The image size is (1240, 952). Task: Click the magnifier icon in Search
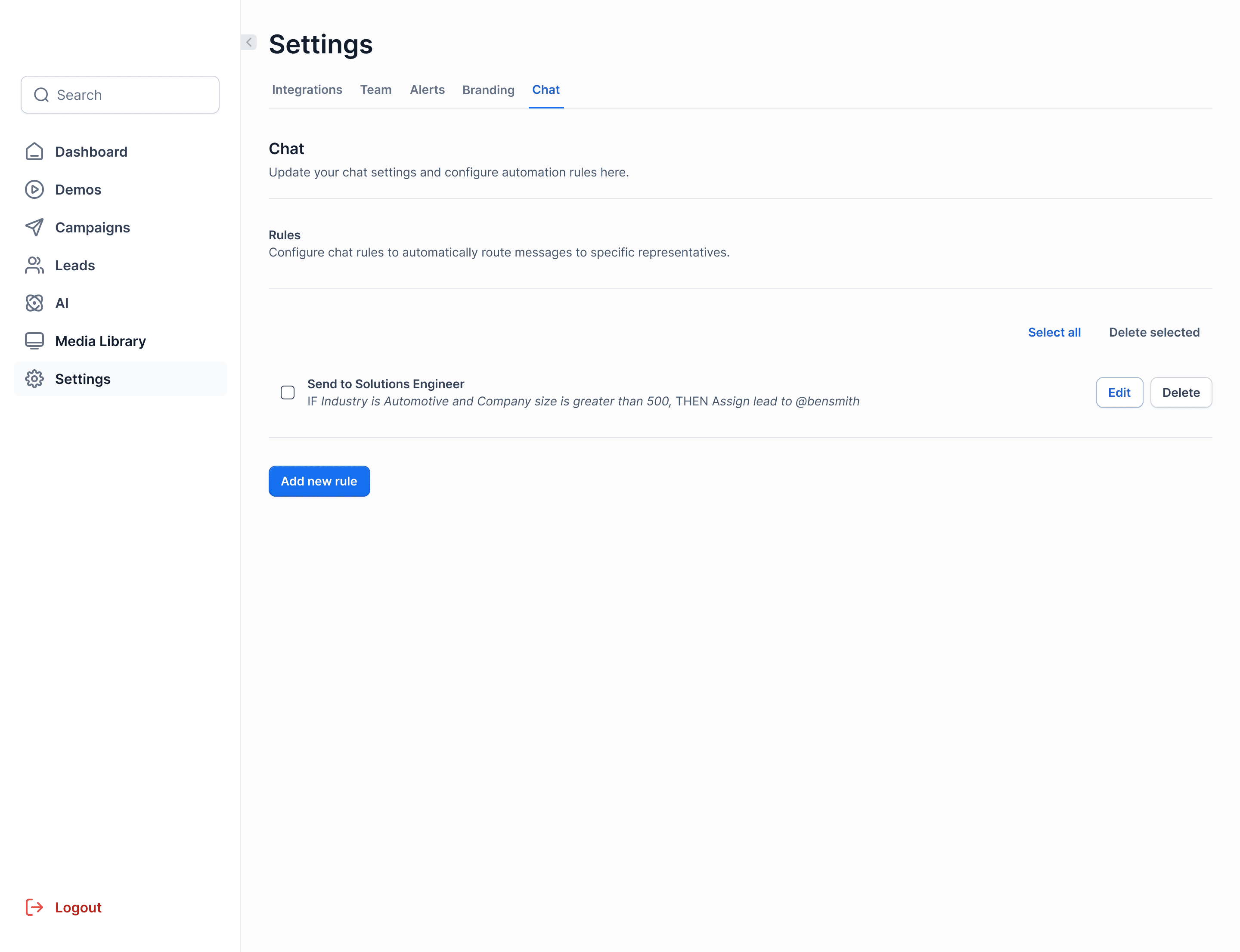(x=41, y=95)
